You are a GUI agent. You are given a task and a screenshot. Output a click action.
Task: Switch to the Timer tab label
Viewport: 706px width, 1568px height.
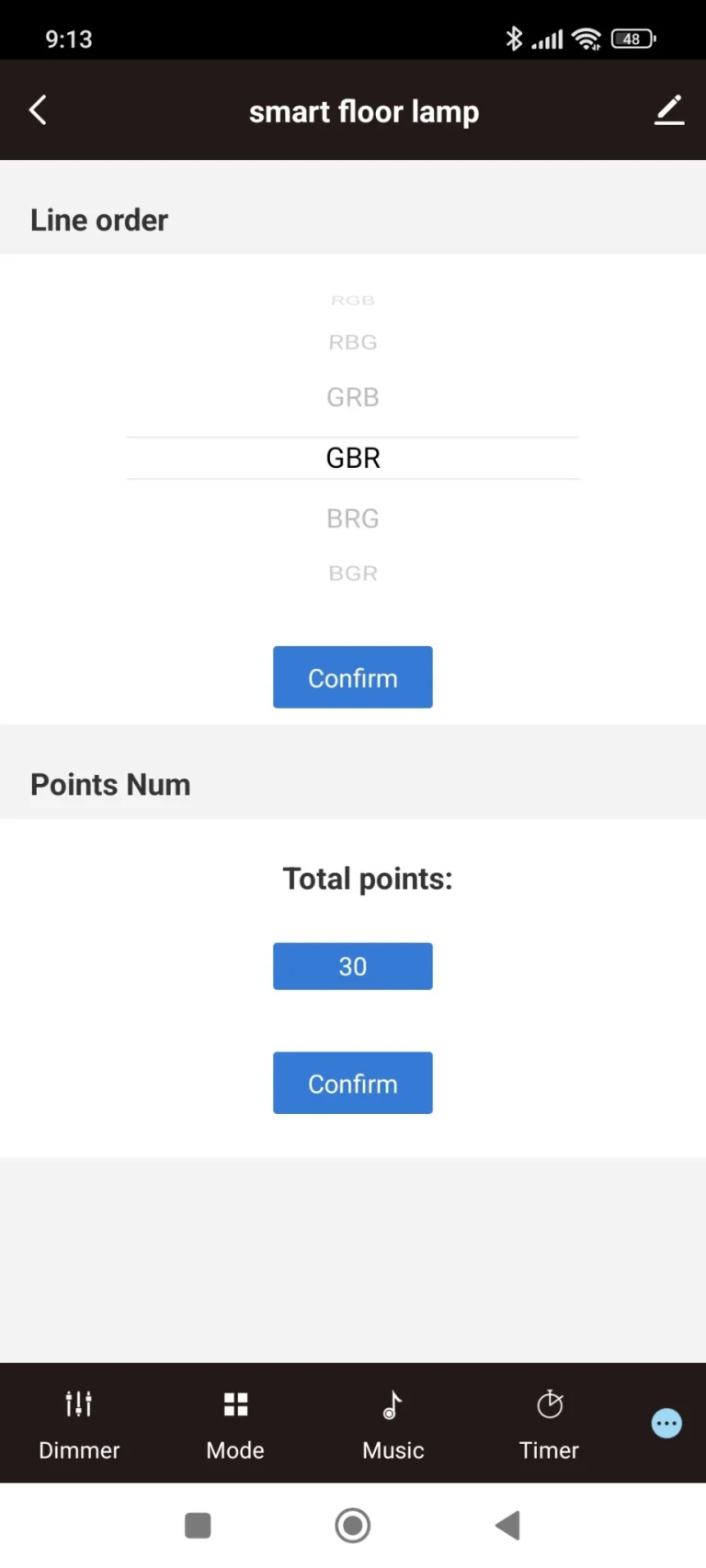(549, 1450)
